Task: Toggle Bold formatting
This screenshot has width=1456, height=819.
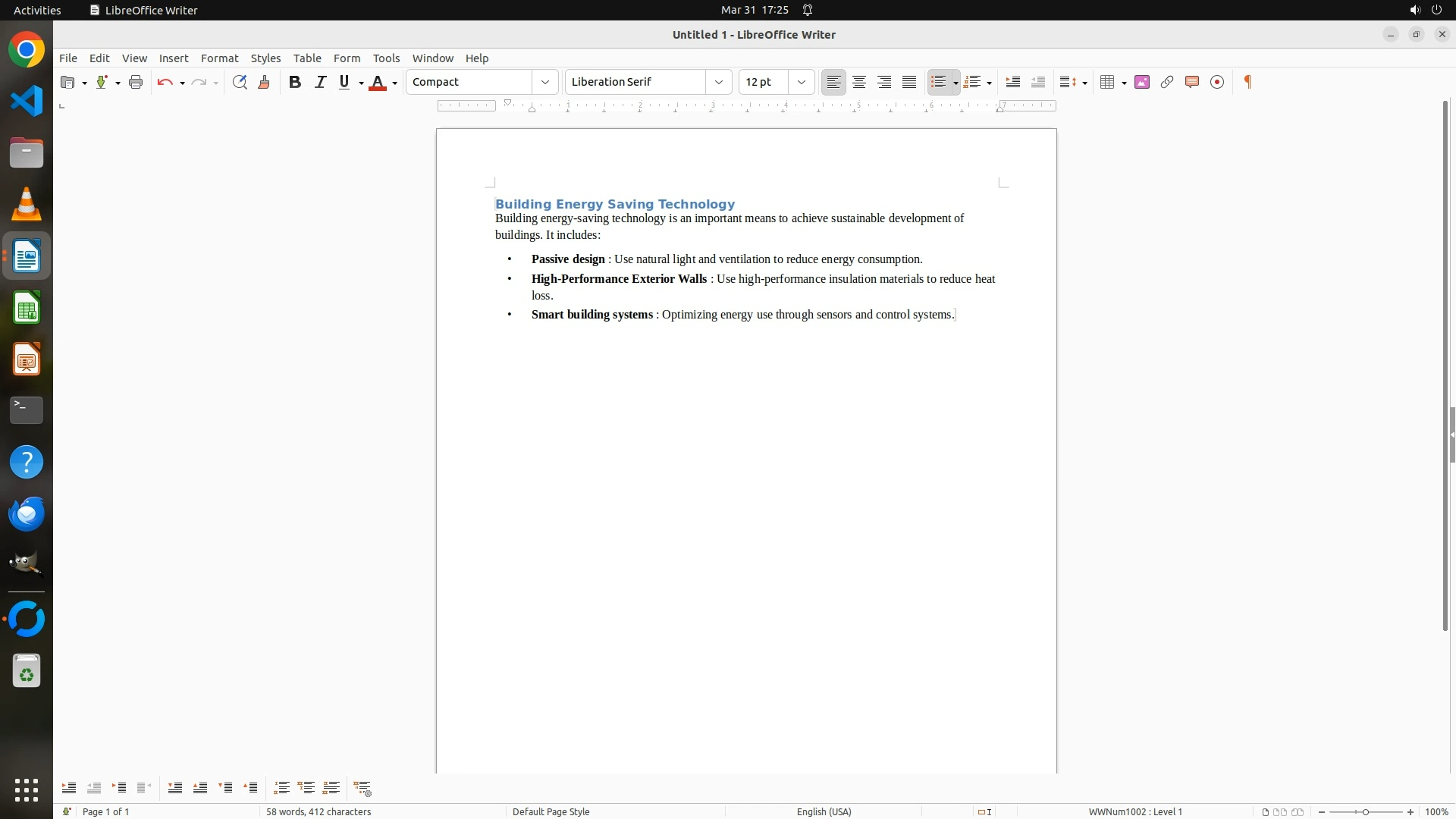Action: coord(295,82)
